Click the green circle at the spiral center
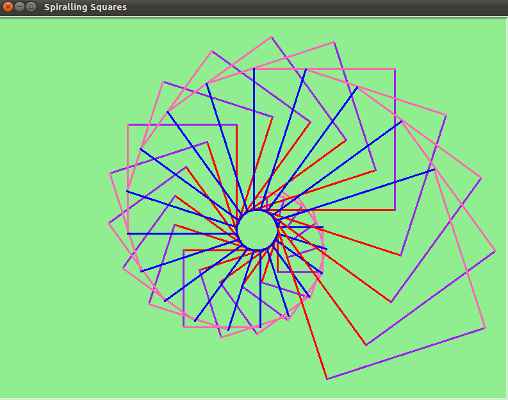 [257, 230]
